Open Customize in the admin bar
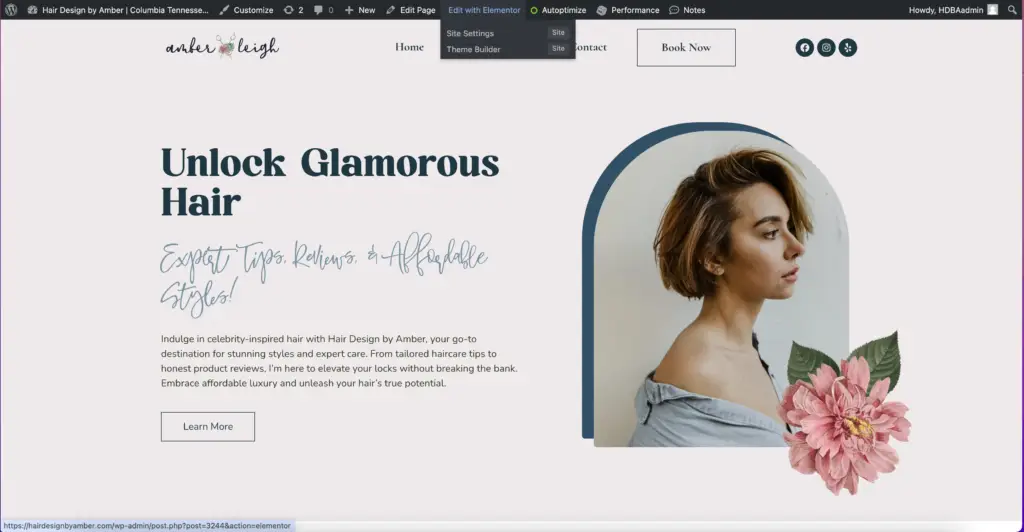The width and height of the screenshot is (1024, 532). pos(246,10)
